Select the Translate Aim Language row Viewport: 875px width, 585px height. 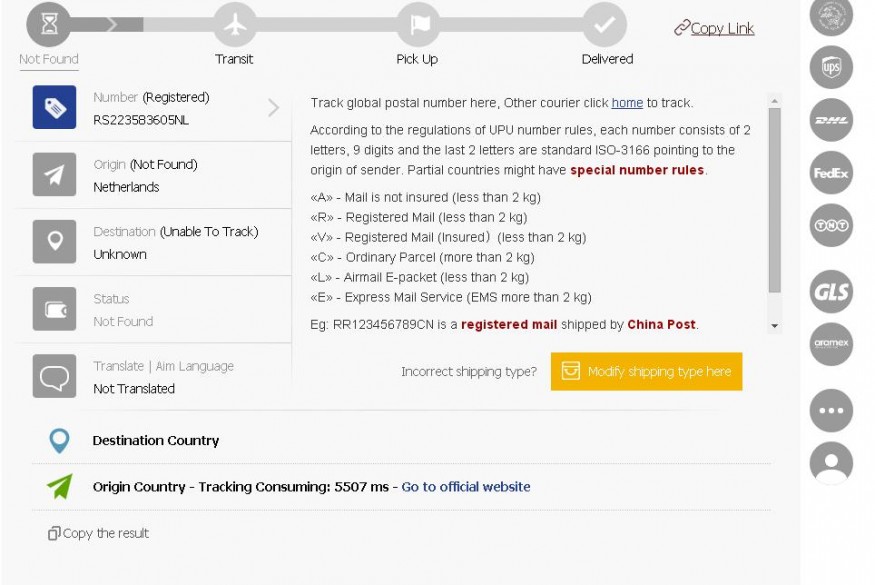(154, 377)
